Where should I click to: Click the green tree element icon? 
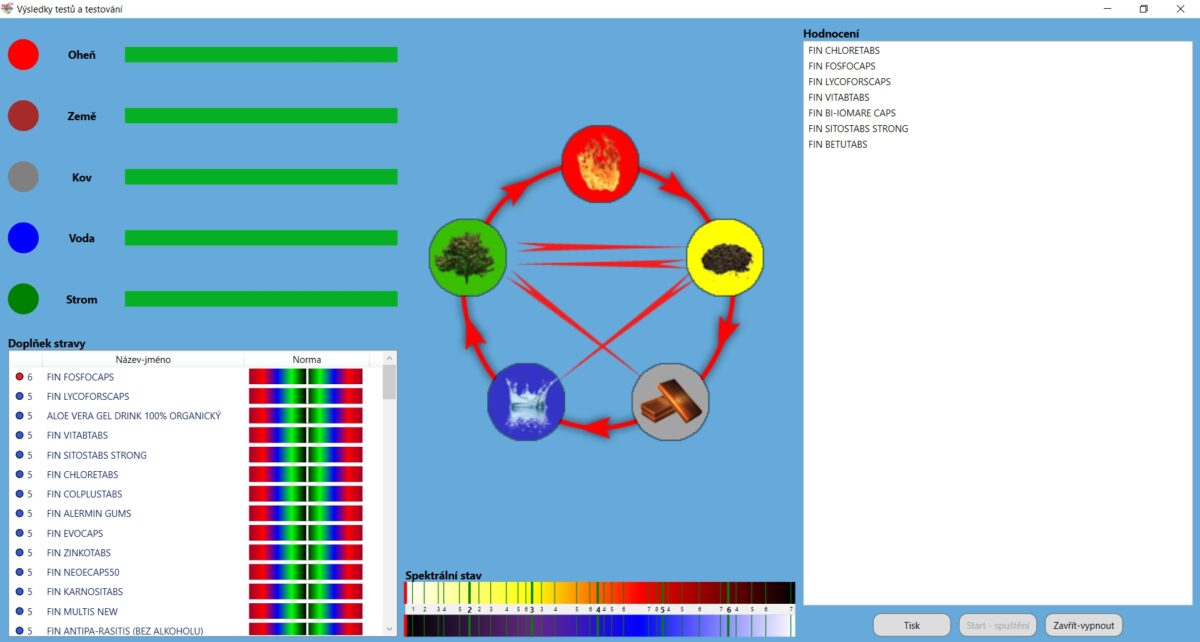(x=467, y=259)
